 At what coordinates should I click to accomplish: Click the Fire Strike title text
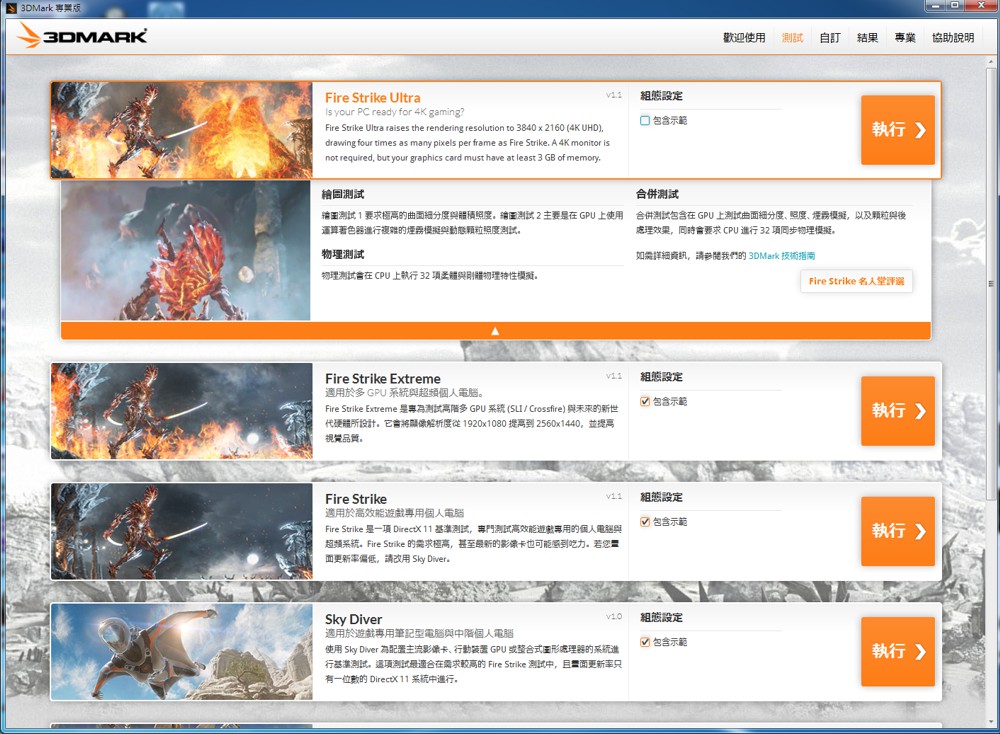[x=356, y=499]
